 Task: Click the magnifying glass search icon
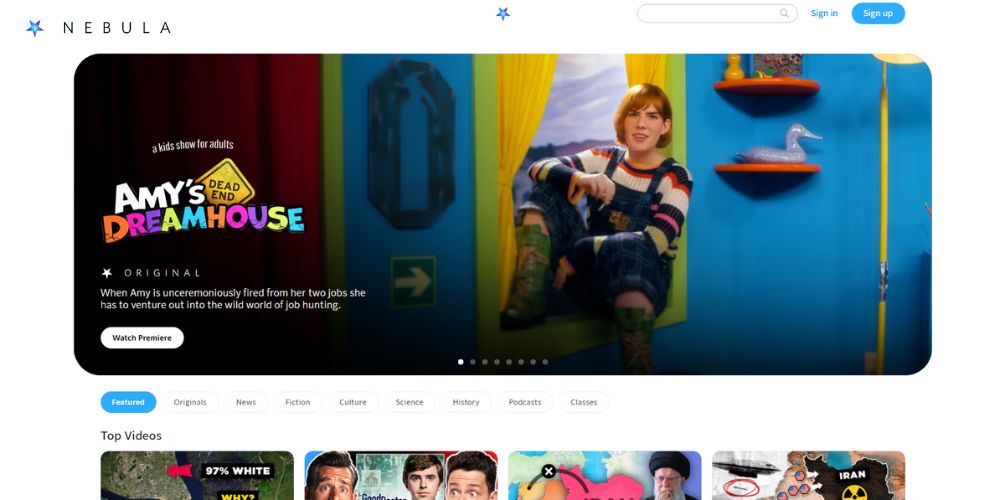(784, 13)
